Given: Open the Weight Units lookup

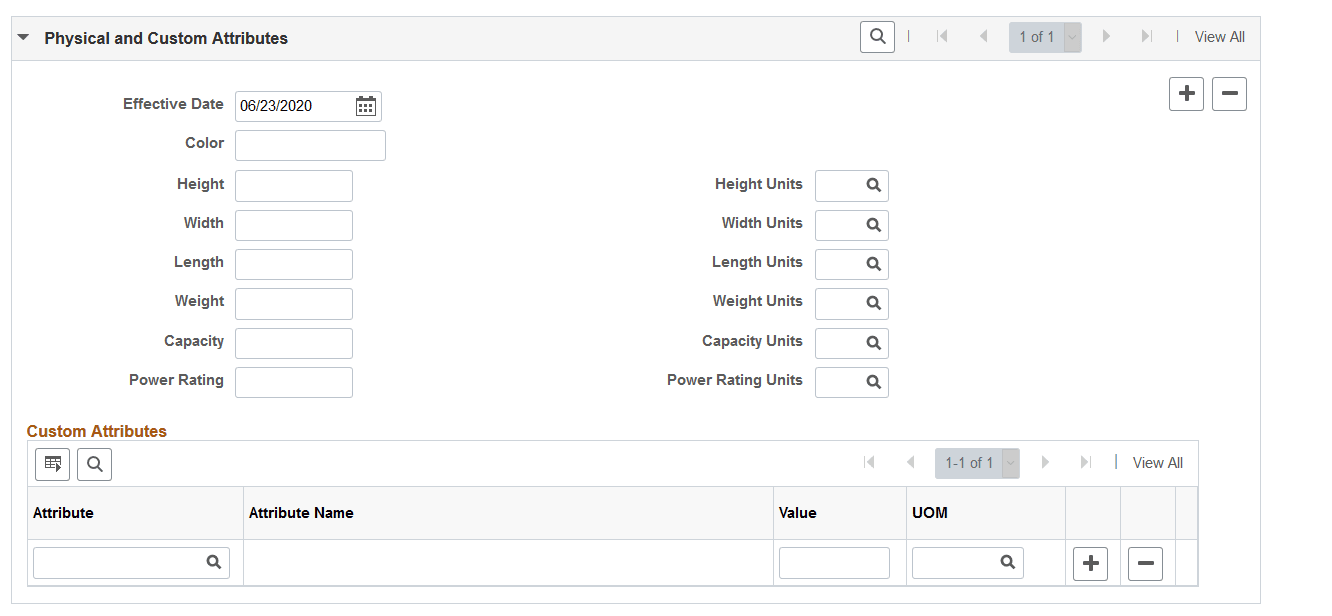Looking at the screenshot, I should click(x=873, y=303).
